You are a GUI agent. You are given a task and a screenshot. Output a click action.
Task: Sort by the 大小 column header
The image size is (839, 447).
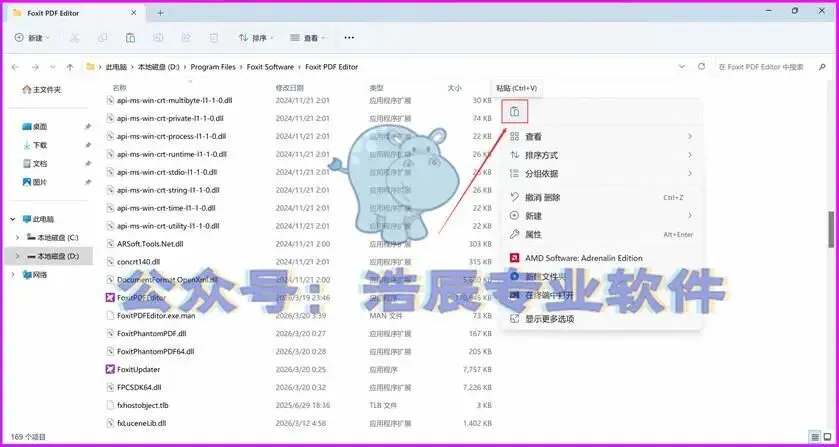pyautogui.click(x=454, y=88)
